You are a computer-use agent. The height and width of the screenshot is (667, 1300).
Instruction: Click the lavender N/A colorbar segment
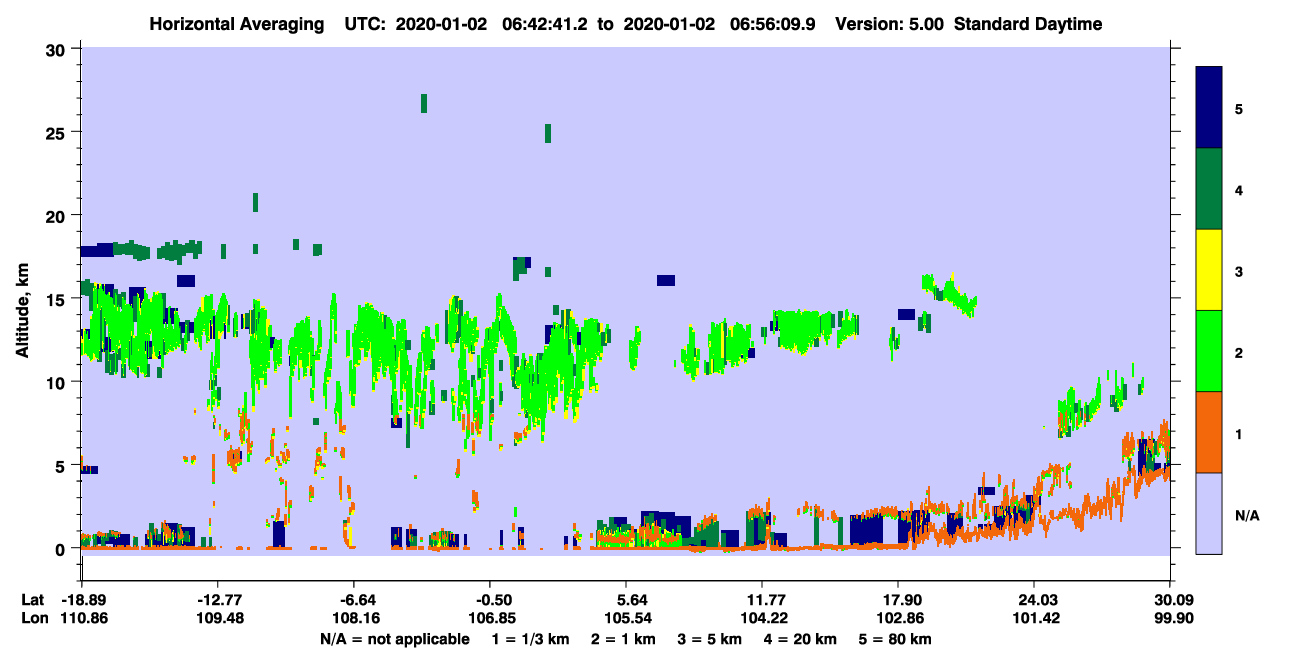[1209, 513]
